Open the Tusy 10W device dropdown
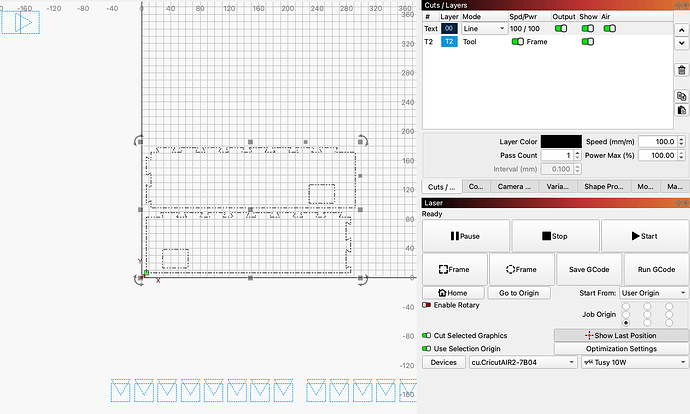The height and width of the screenshot is (414, 690). click(635, 362)
